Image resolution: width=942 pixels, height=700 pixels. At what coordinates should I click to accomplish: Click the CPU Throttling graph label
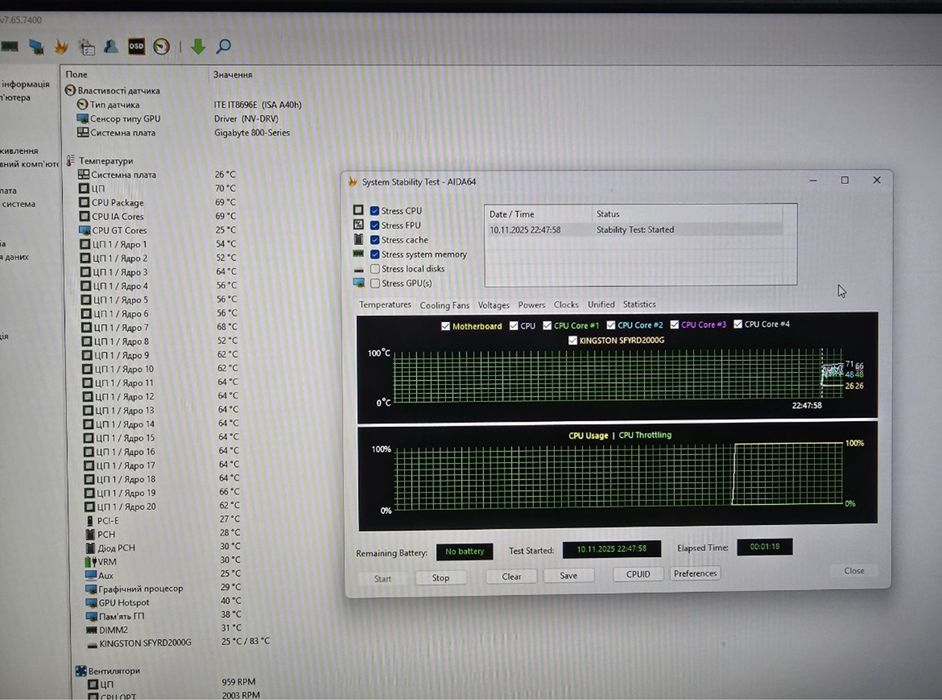point(645,435)
